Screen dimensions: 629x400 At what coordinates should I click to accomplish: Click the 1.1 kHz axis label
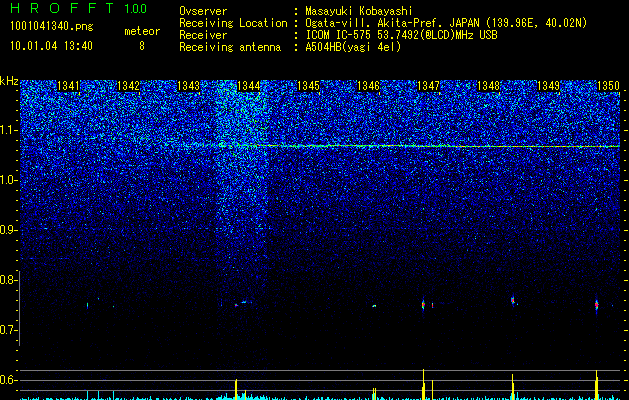8,130
